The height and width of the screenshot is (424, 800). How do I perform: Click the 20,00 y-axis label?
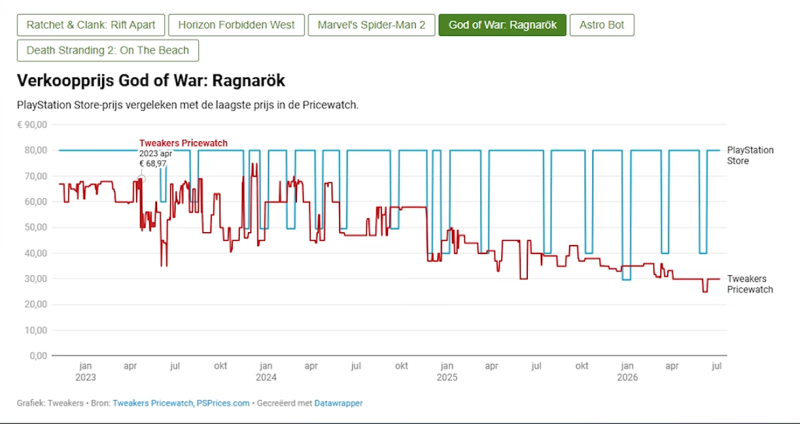pos(36,305)
